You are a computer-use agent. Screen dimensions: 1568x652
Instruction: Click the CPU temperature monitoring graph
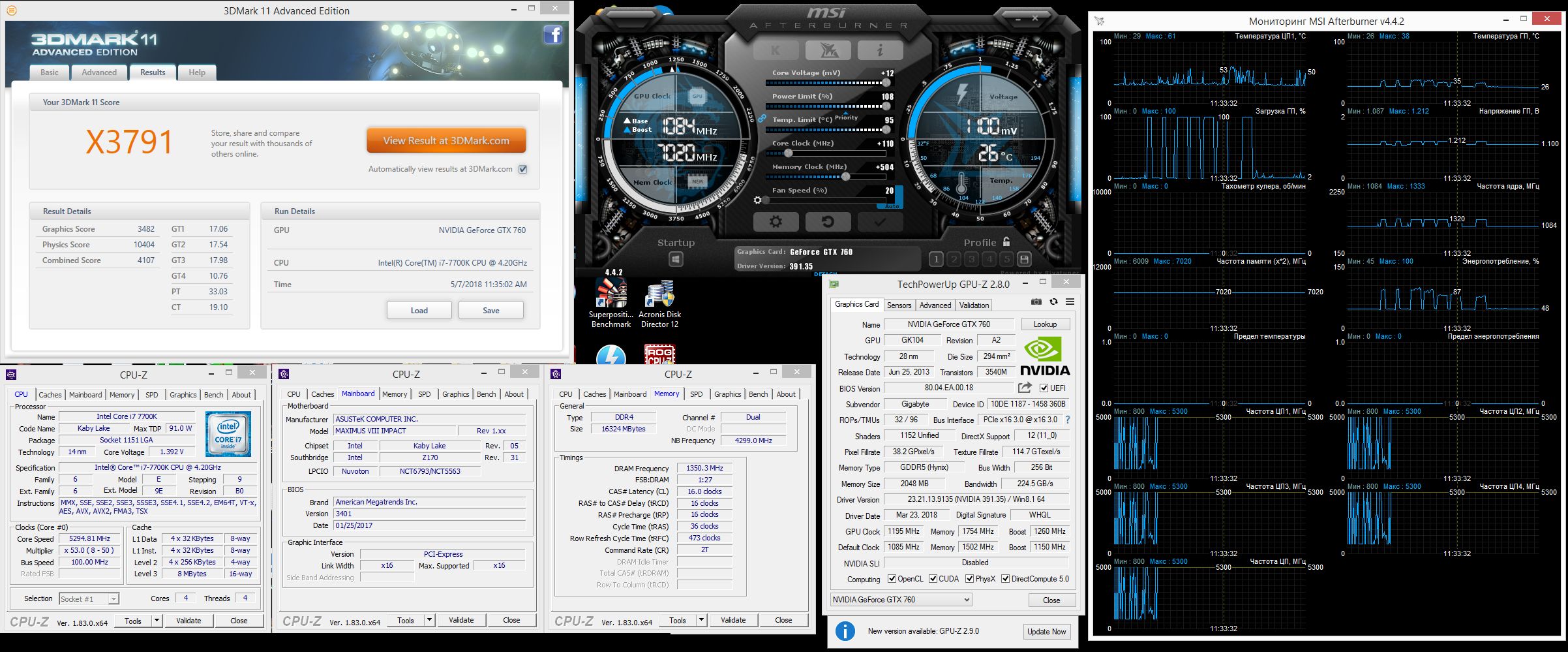[x=1211, y=72]
